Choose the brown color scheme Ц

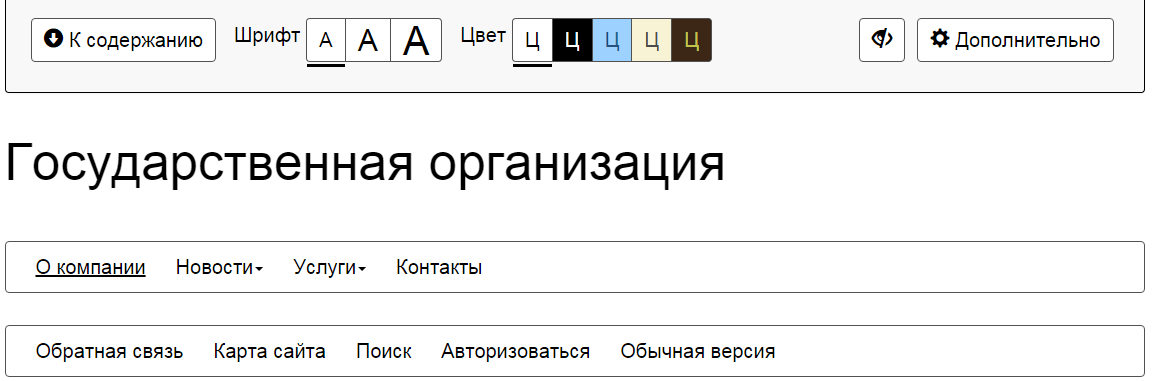click(x=691, y=40)
